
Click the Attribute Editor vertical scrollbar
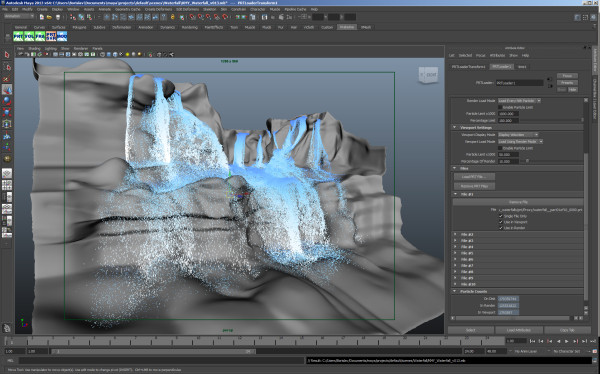coord(585,226)
